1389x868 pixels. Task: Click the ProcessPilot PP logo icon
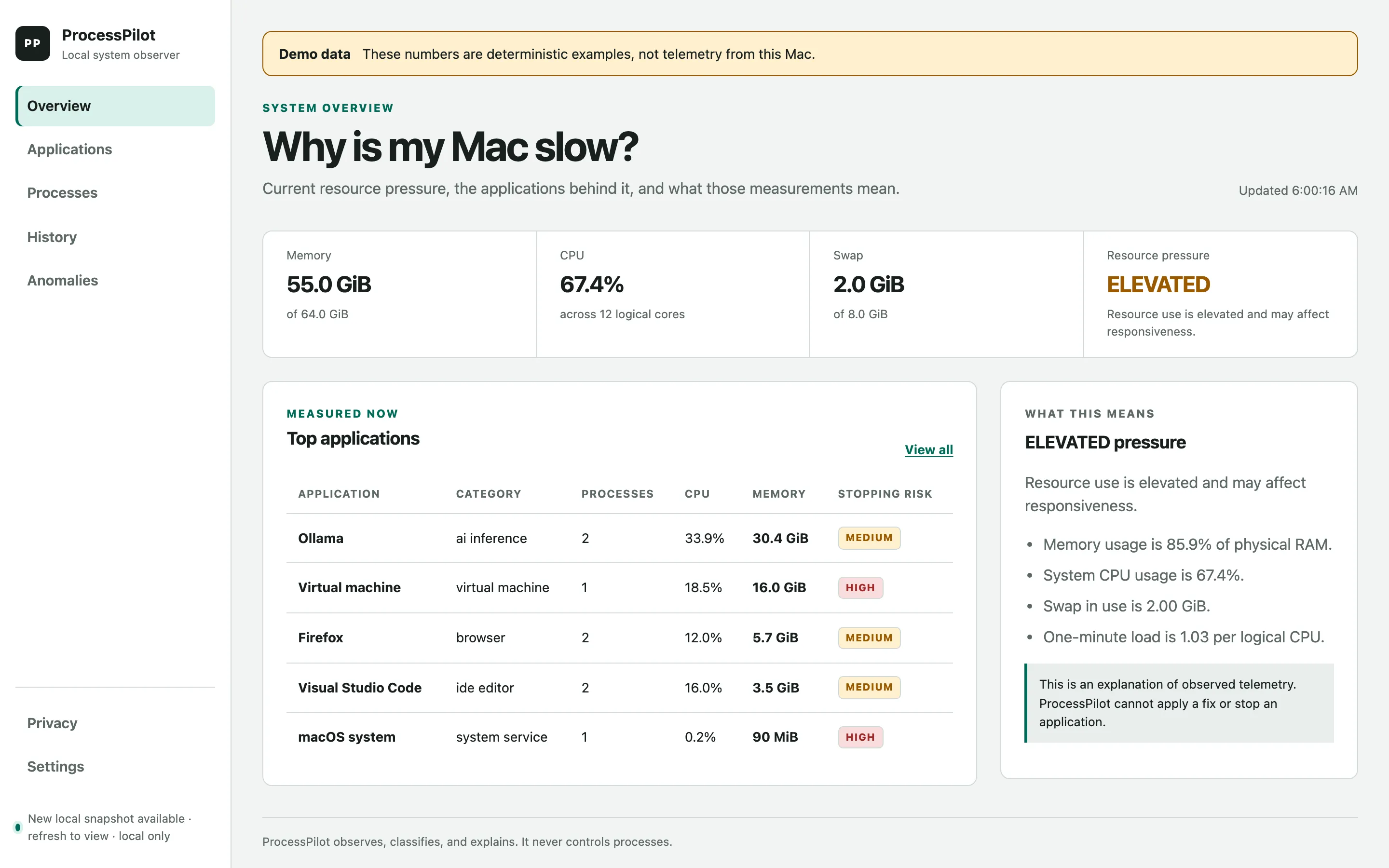(x=33, y=43)
